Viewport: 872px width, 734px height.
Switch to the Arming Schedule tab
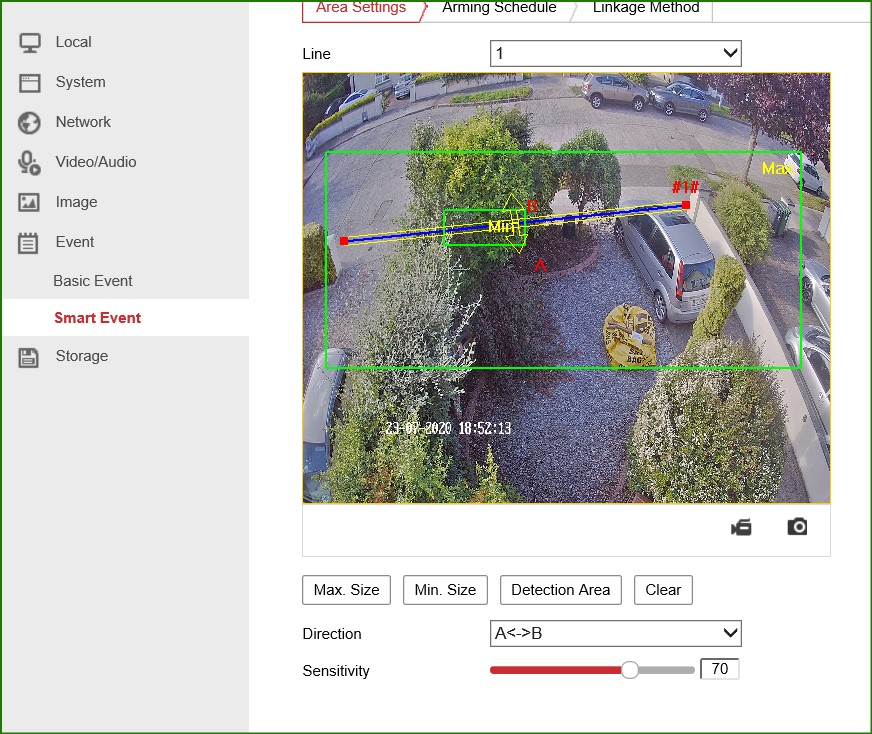(499, 8)
